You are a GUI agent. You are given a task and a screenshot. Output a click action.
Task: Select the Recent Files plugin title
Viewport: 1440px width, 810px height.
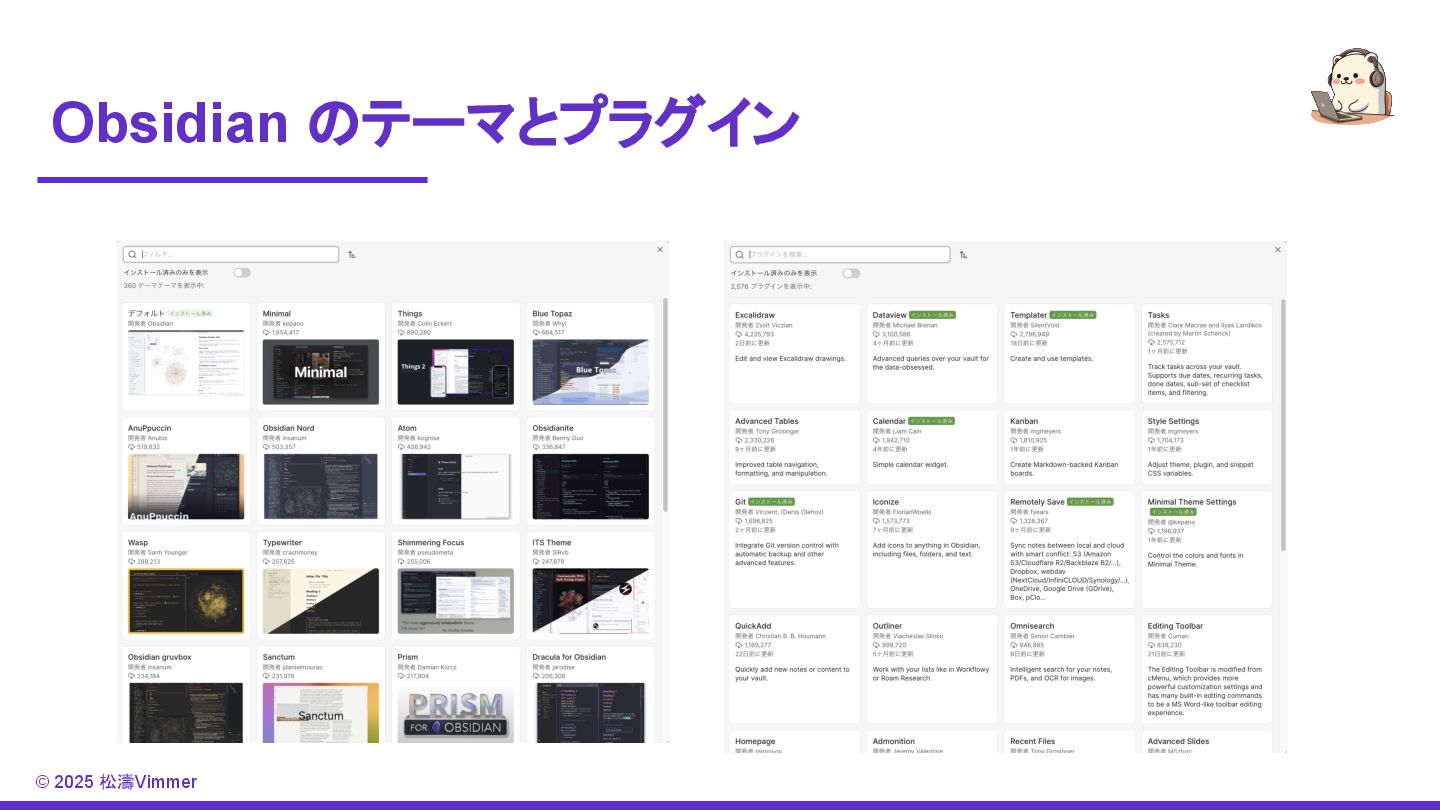tap(1032, 741)
